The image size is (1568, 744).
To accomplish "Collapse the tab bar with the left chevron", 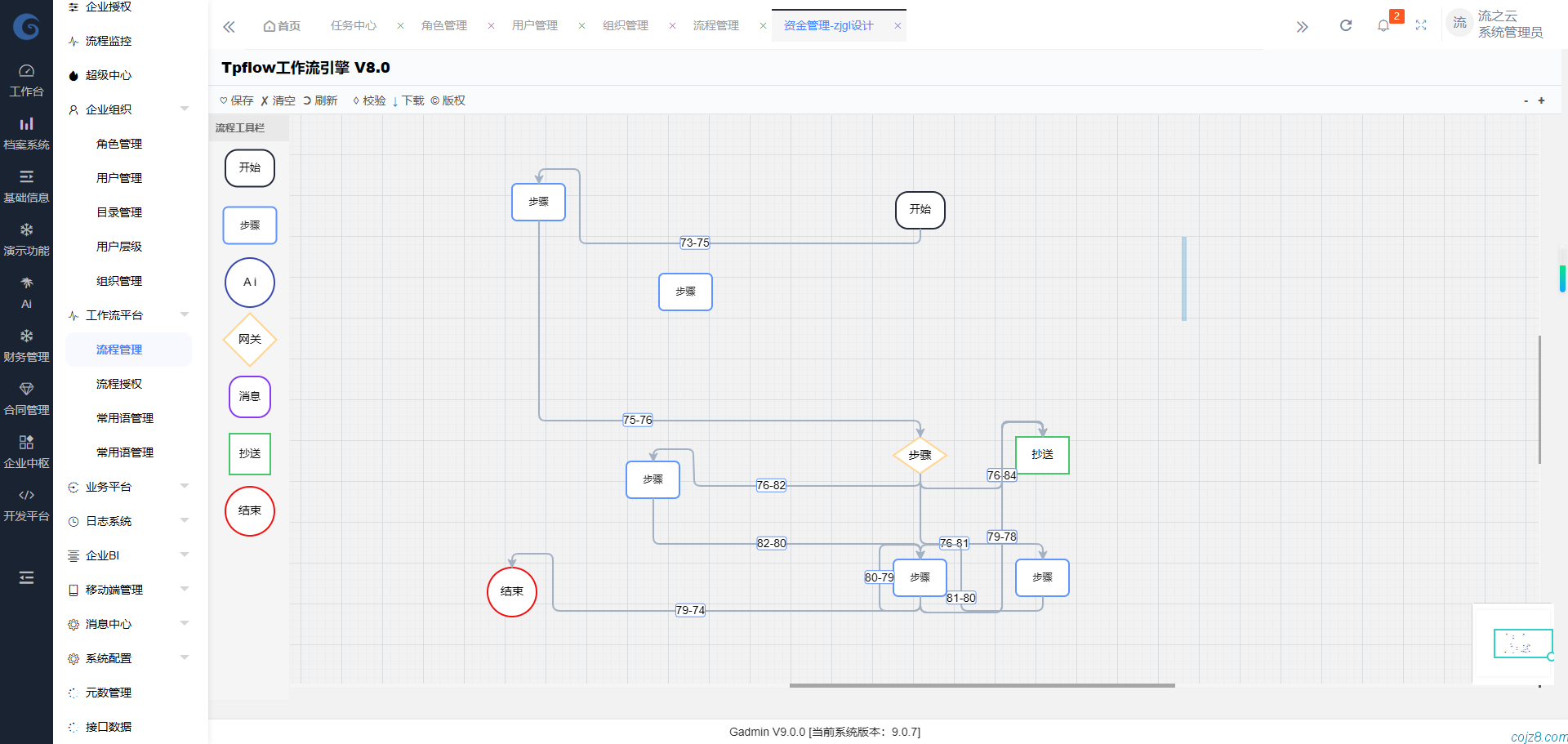I will click(x=229, y=25).
